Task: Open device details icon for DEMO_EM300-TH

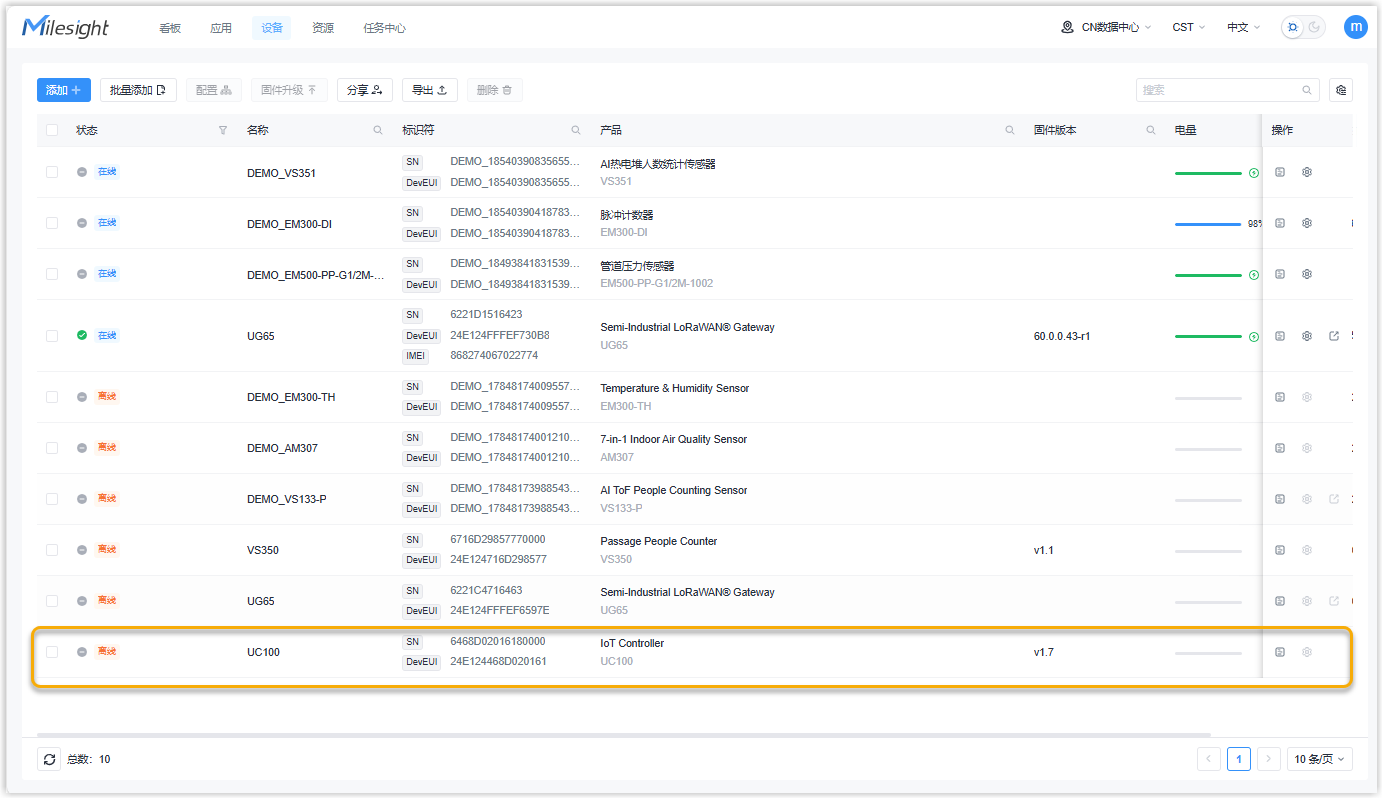Action: [x=1280, y=397]
